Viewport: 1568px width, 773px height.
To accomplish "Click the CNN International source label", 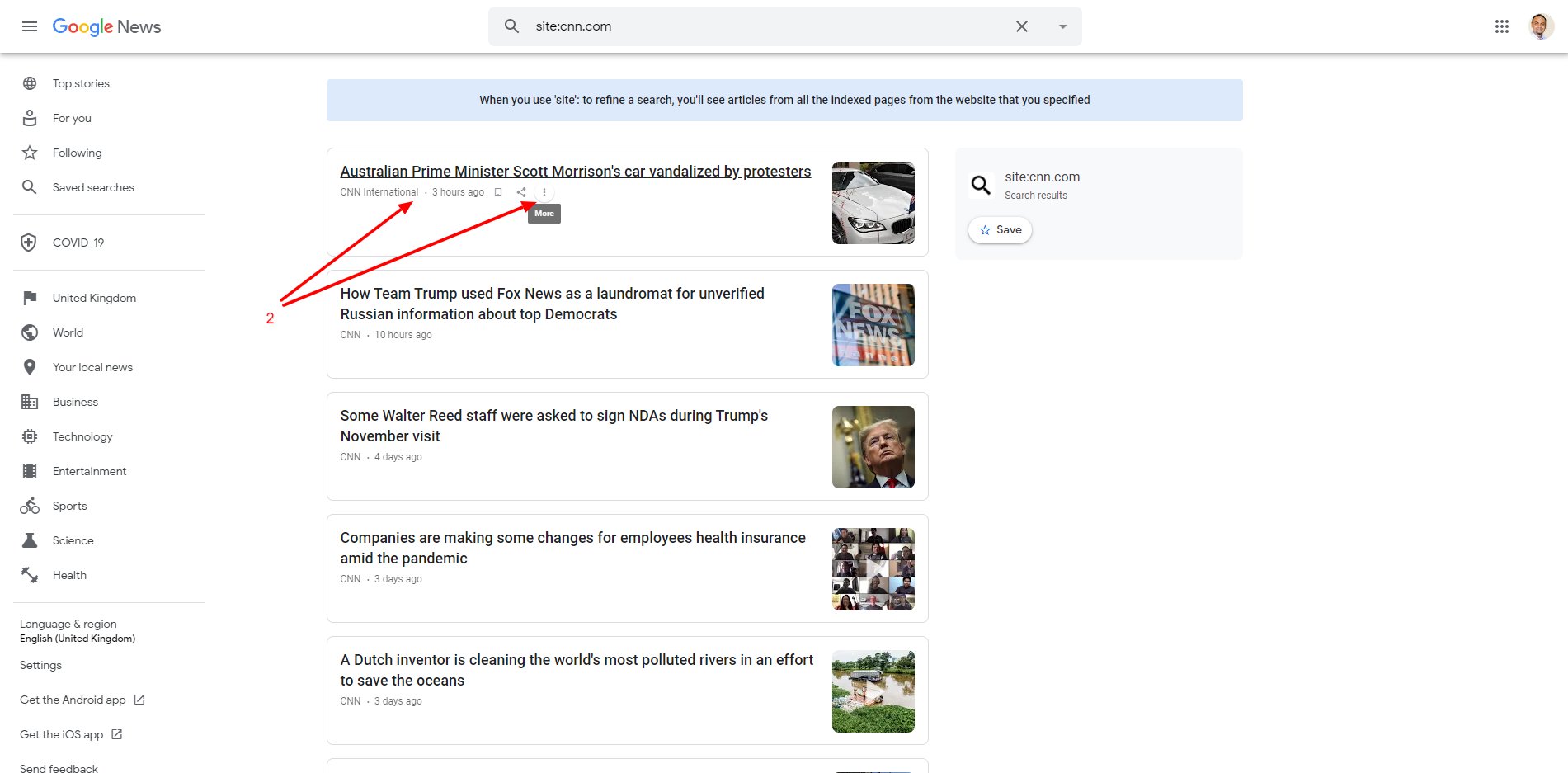I will tap(379, 192).
